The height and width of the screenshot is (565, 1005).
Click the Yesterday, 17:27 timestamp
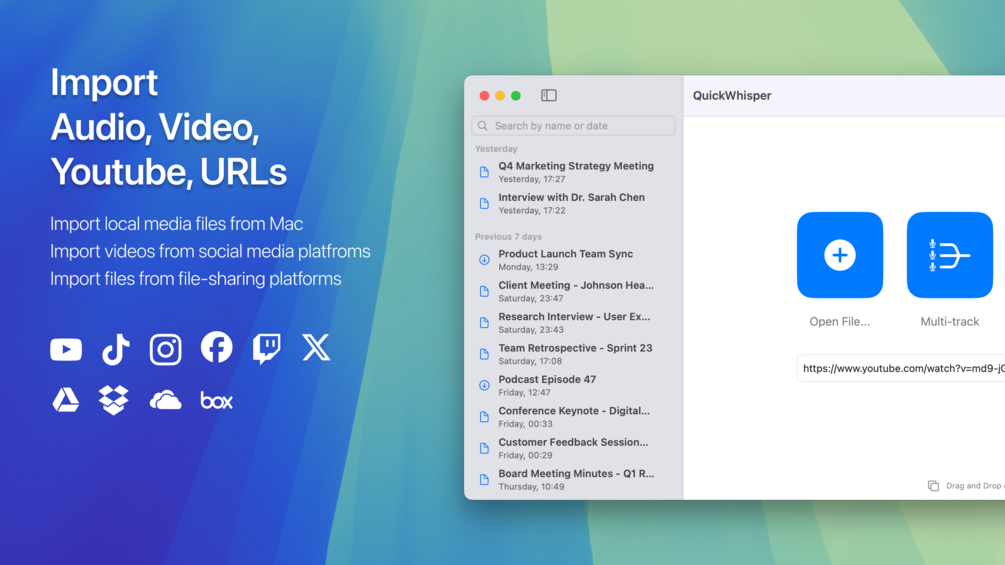[x=532, y=179]
